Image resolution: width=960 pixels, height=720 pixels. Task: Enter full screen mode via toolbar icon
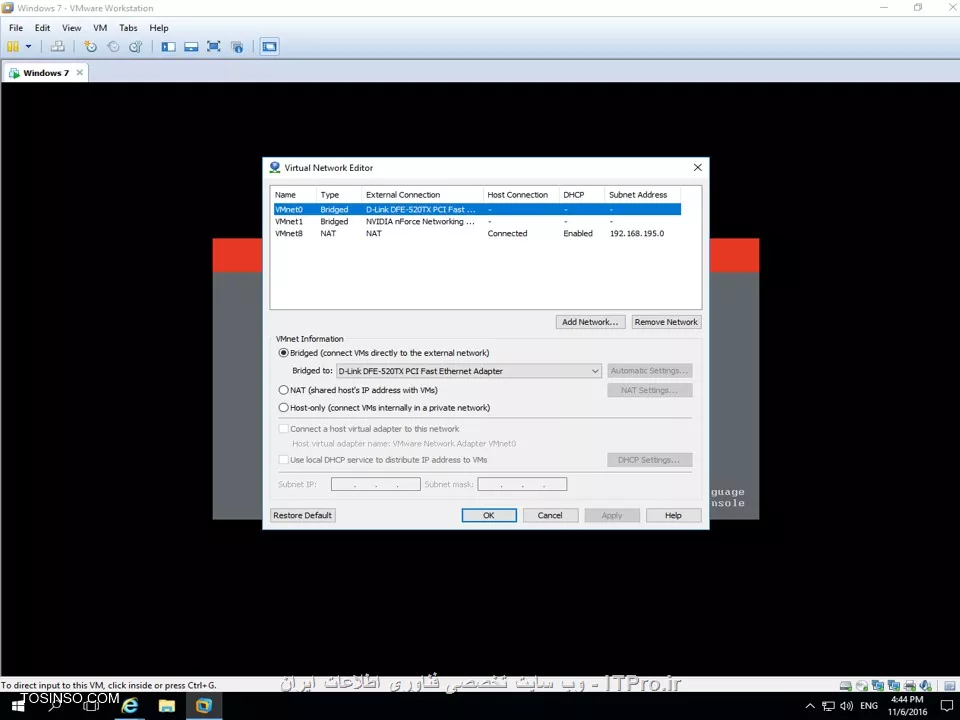214,47
